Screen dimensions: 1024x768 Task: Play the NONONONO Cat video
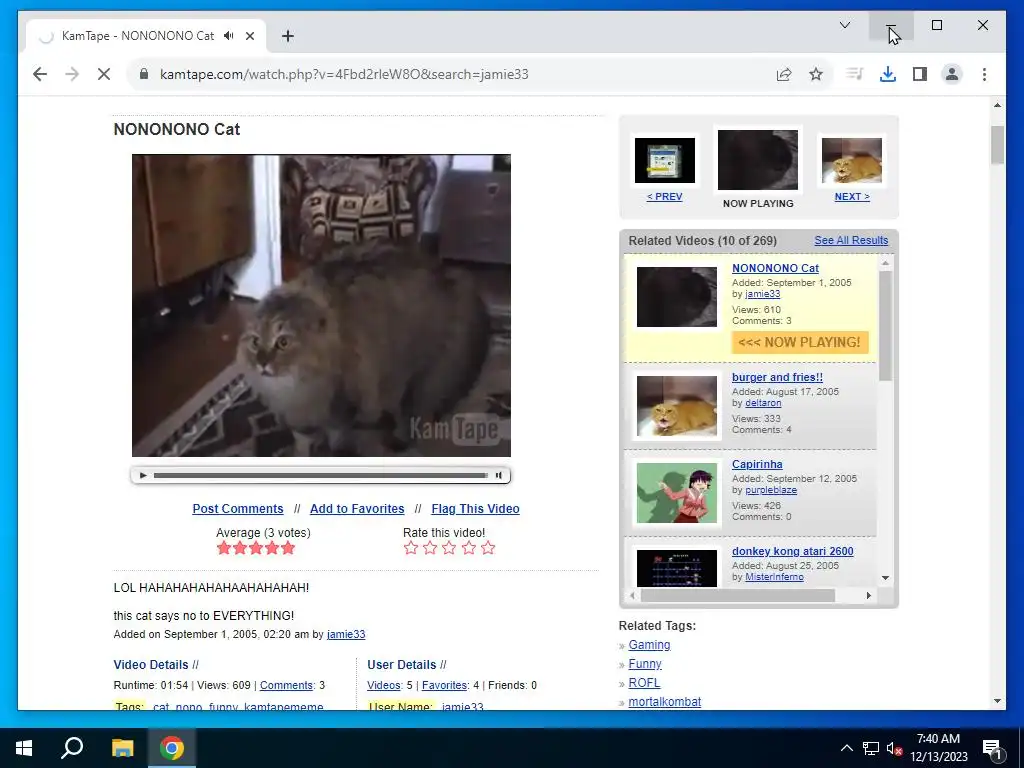pos(144,475)
